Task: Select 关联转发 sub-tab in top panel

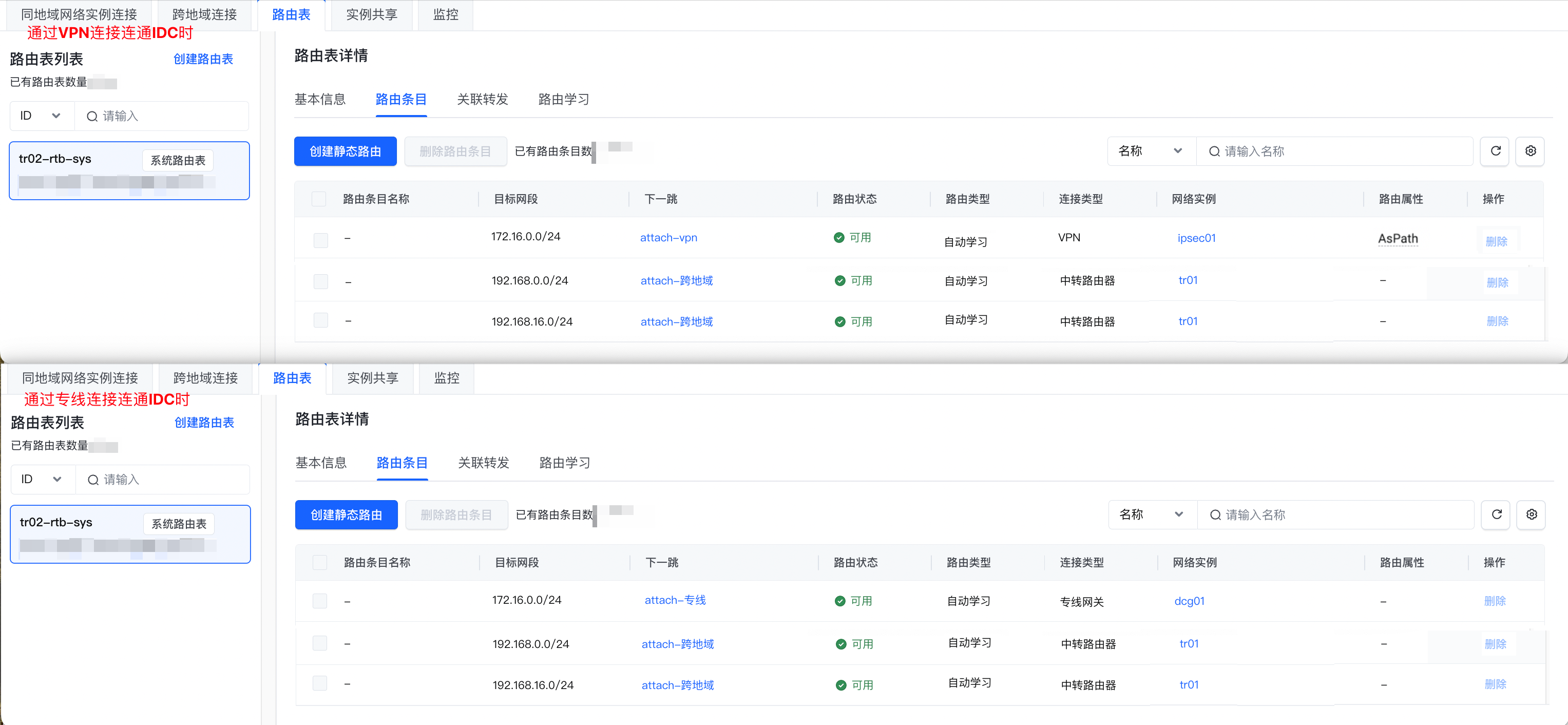Action: click(483, 99)
